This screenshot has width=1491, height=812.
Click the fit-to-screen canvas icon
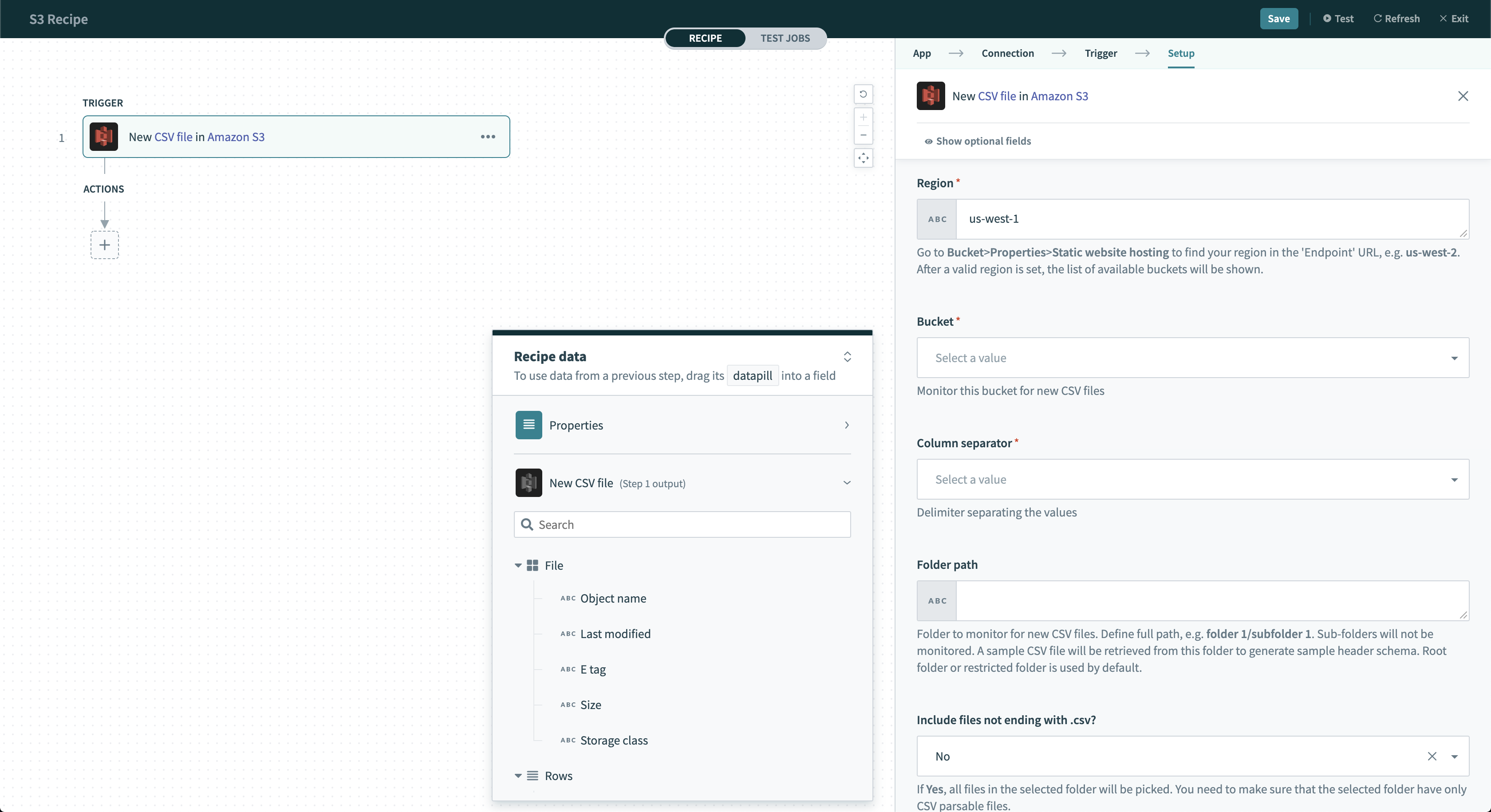(x=863, y=158)
